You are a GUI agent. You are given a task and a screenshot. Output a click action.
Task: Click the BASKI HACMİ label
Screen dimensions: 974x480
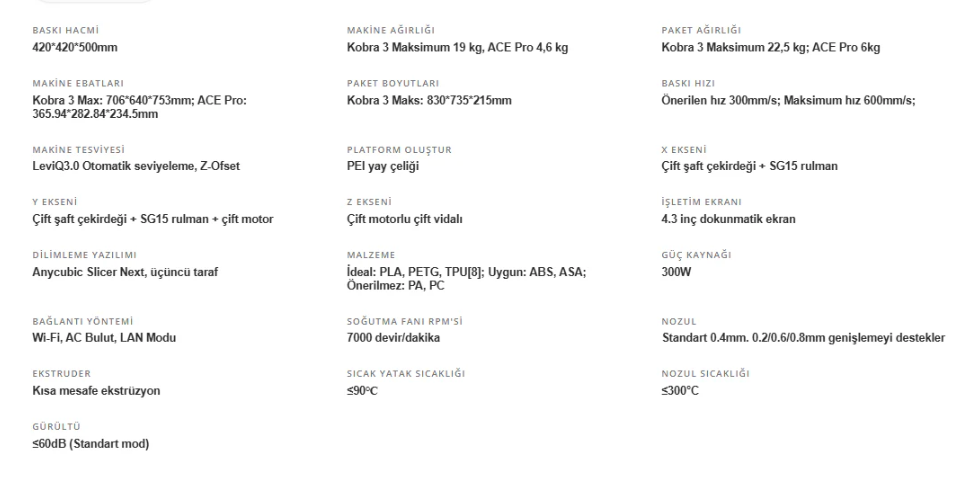pyautogui.click(x=65, y=30)
